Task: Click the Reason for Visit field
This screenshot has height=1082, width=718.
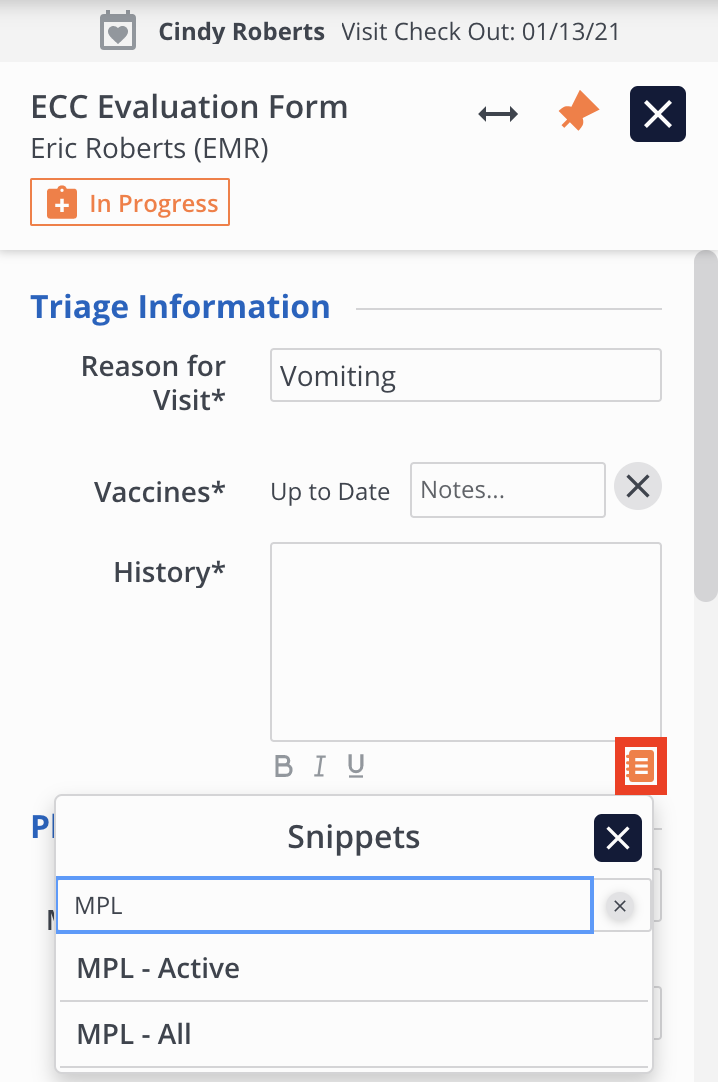Action: (465, 376)
